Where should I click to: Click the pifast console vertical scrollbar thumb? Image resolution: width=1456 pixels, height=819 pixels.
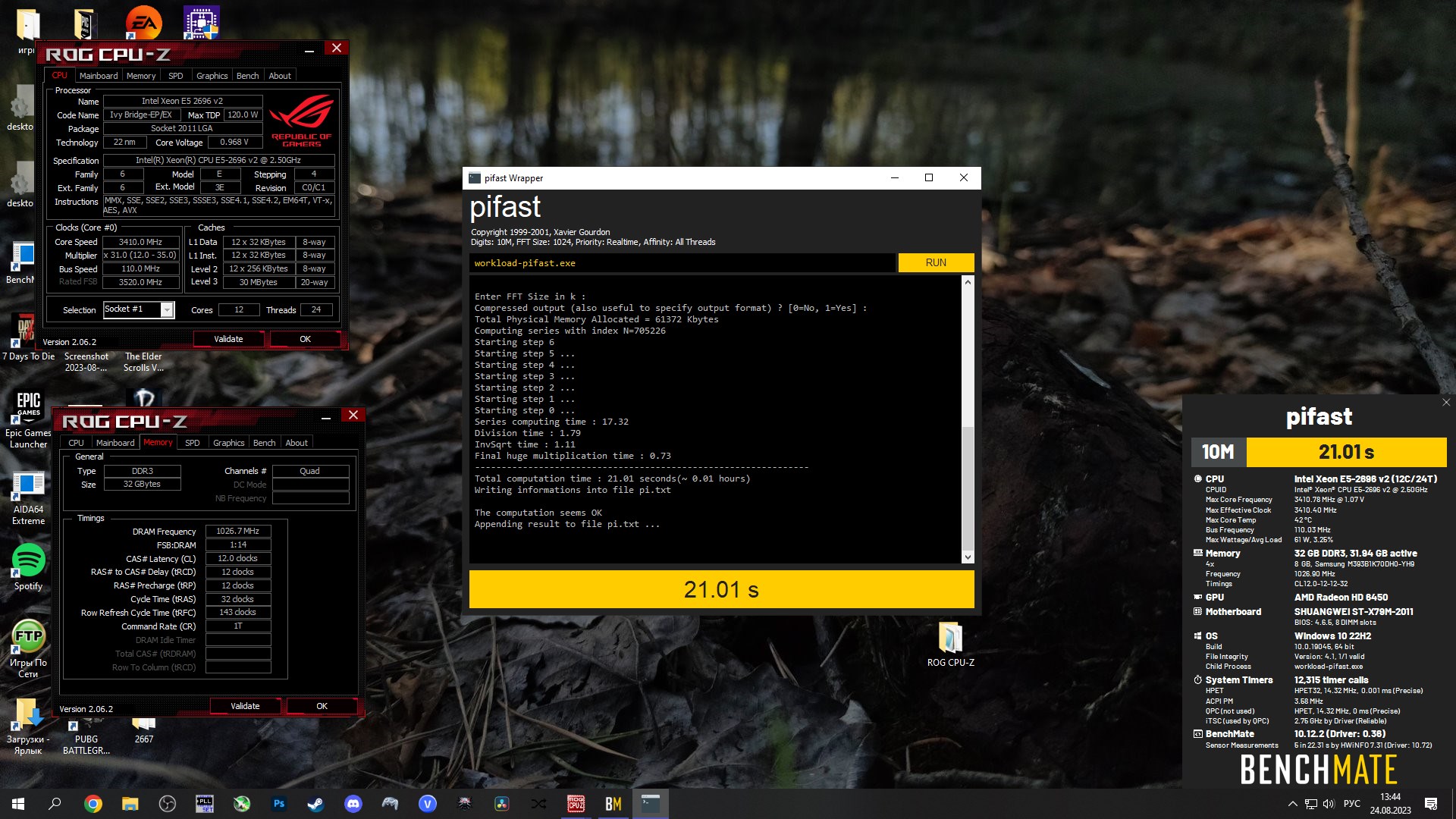point(968,488)
